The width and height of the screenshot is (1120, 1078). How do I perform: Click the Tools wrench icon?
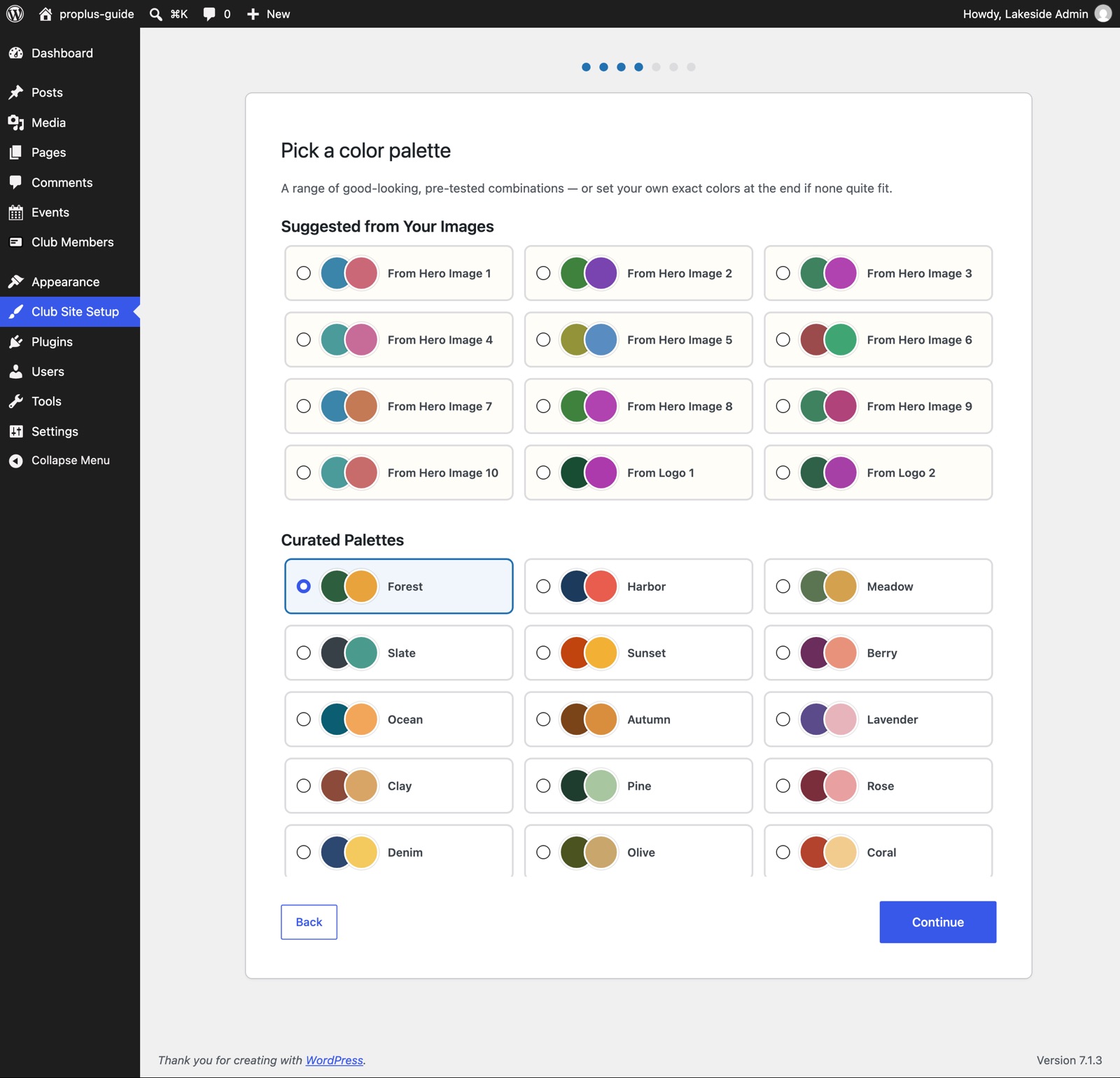[x=16, y=401]
